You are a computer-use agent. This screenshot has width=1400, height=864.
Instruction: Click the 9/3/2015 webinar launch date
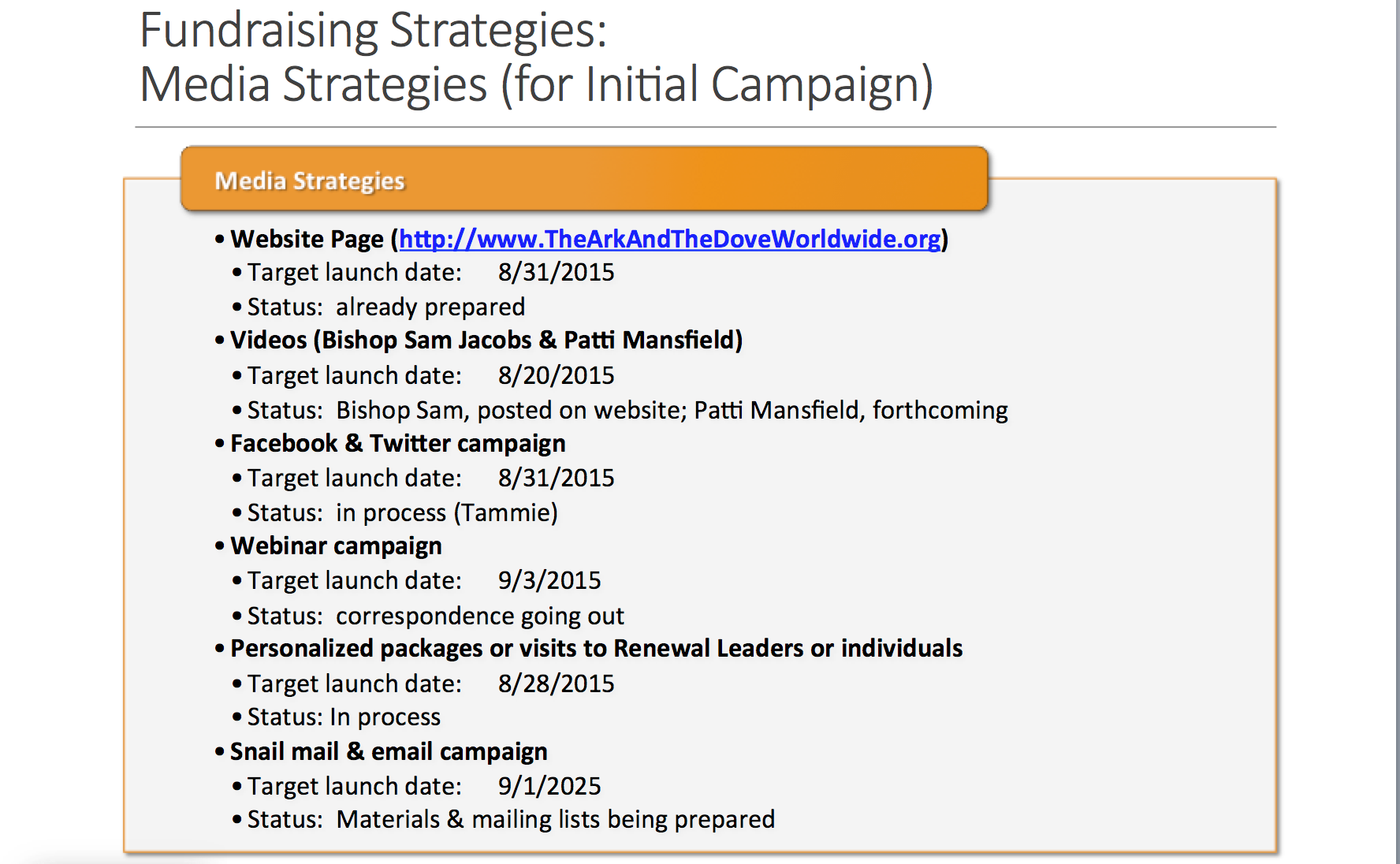tap(549, 580)
